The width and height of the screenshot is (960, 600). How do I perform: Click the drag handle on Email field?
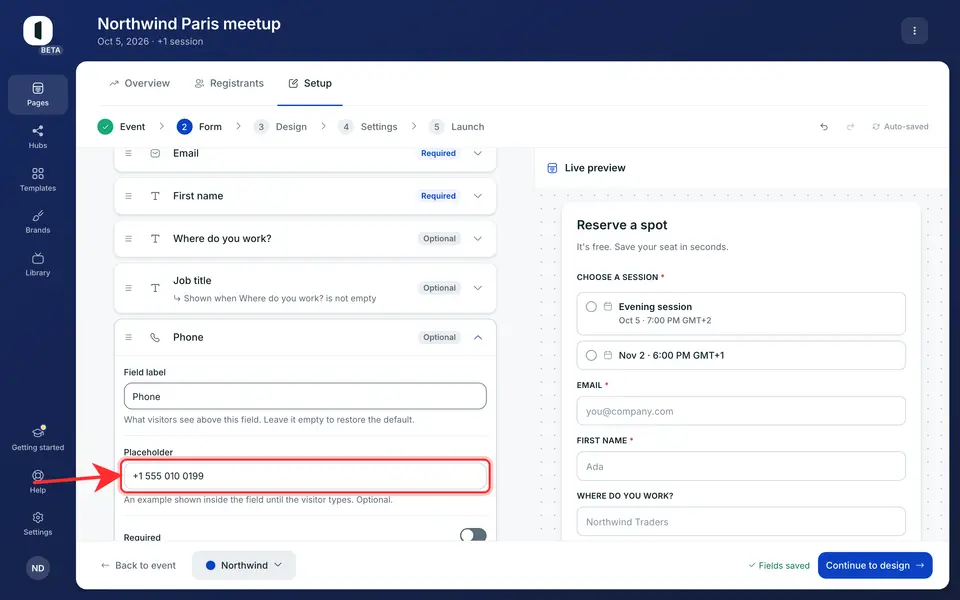tap(129, 153)
